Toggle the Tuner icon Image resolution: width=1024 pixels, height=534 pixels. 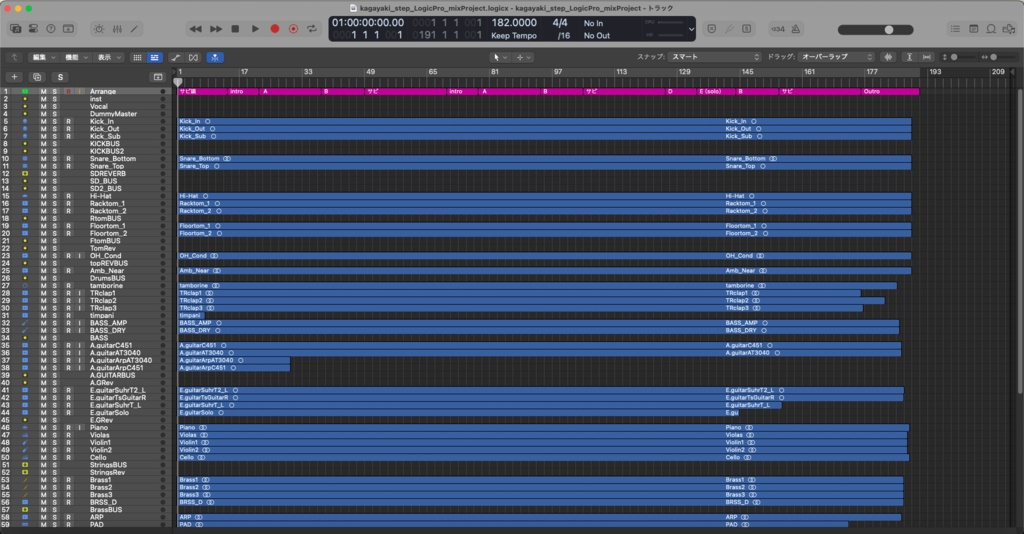coord(729,29)
